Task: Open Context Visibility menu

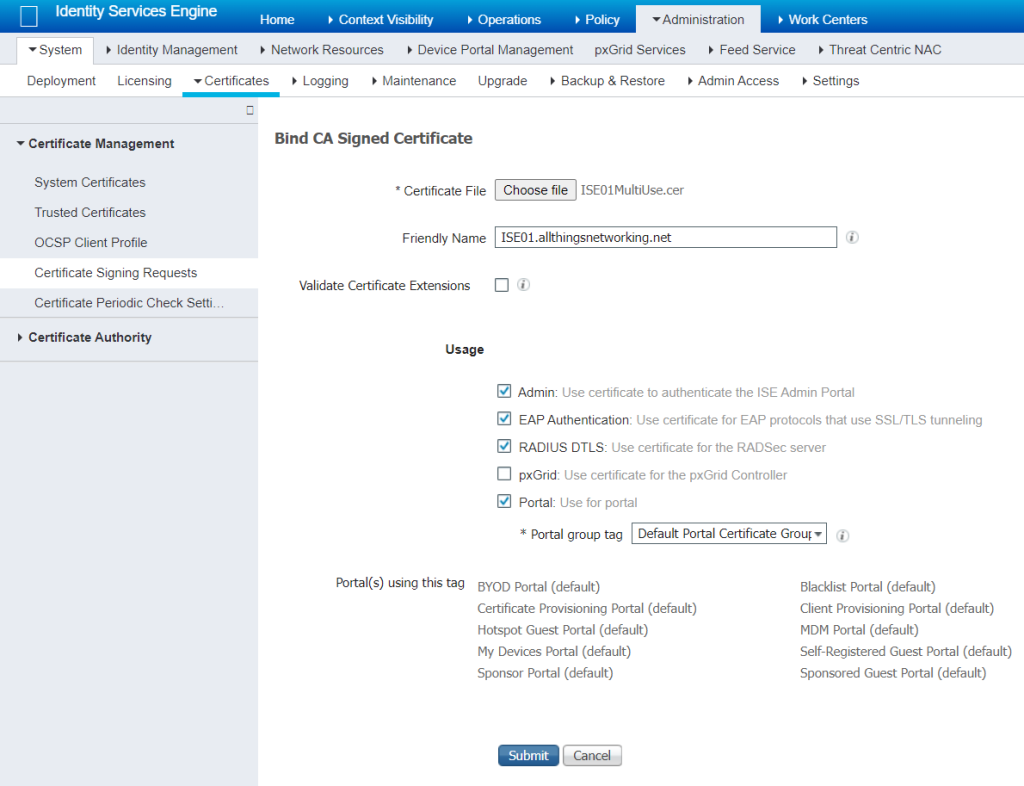Action: point(381,20)
